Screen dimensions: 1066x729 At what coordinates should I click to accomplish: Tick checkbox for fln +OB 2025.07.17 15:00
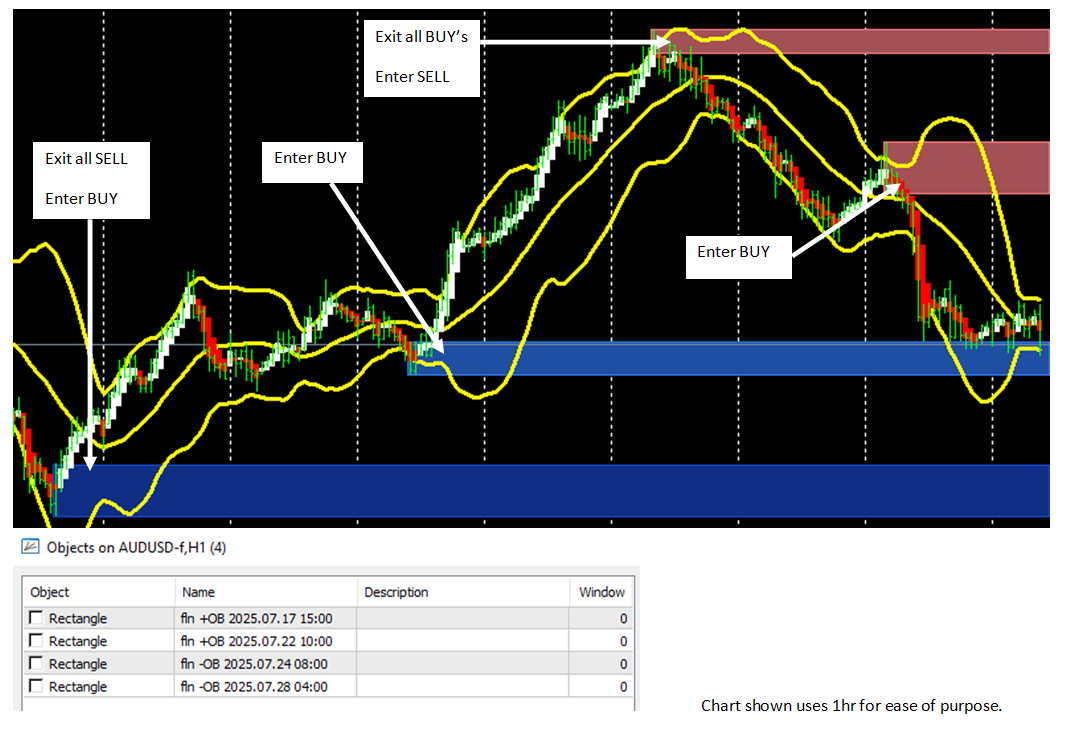click(x=36, y=617)
